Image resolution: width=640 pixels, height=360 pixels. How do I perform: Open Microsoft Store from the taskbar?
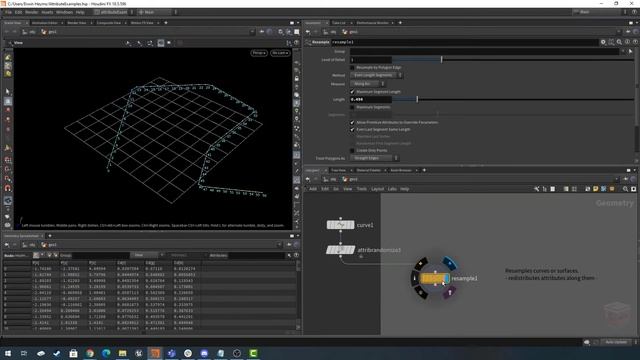73,353
